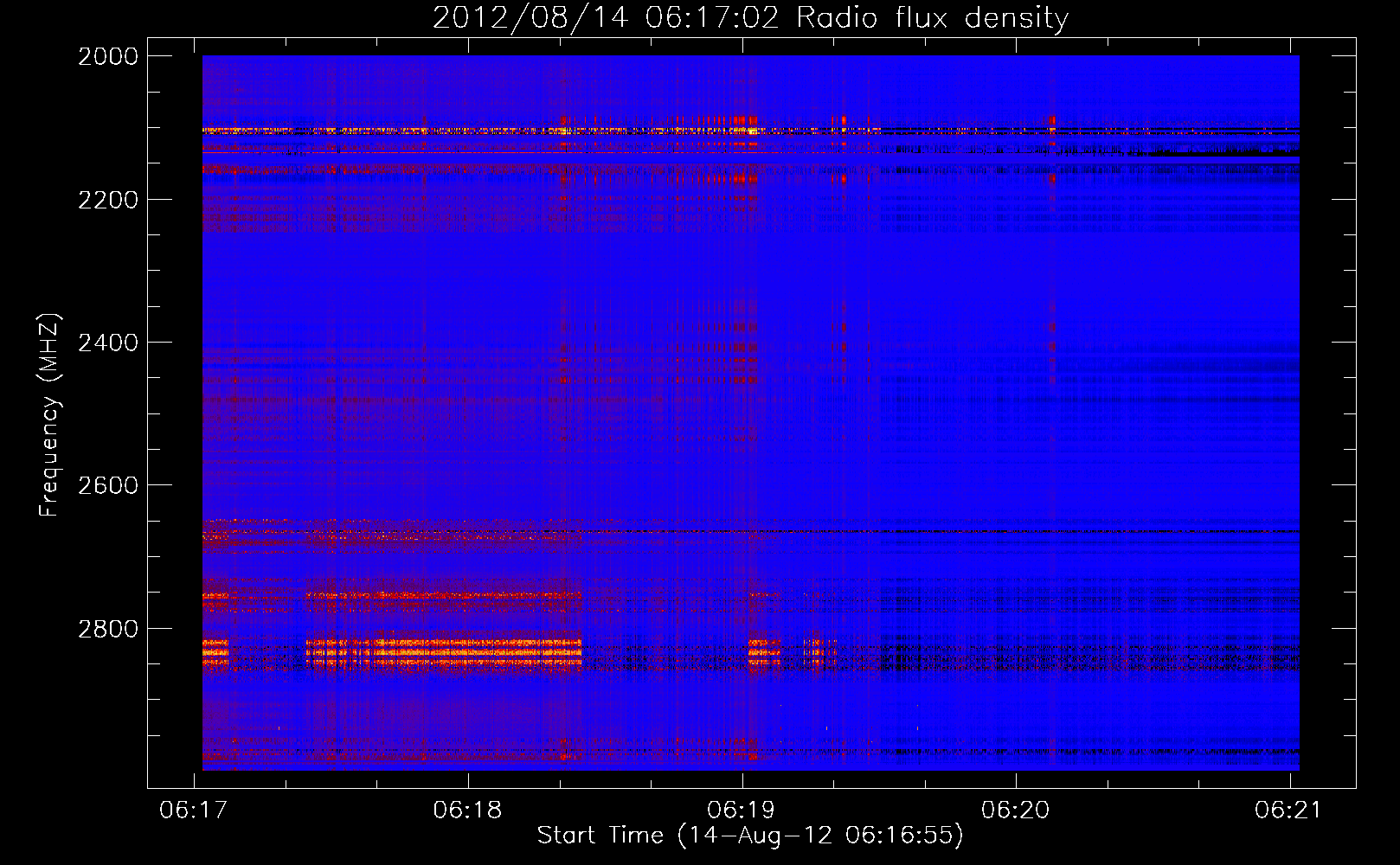Click the 'Frequency (MHZ)' axis title
This screenshot has width=1400, height=865.
[x=49, y=414]
